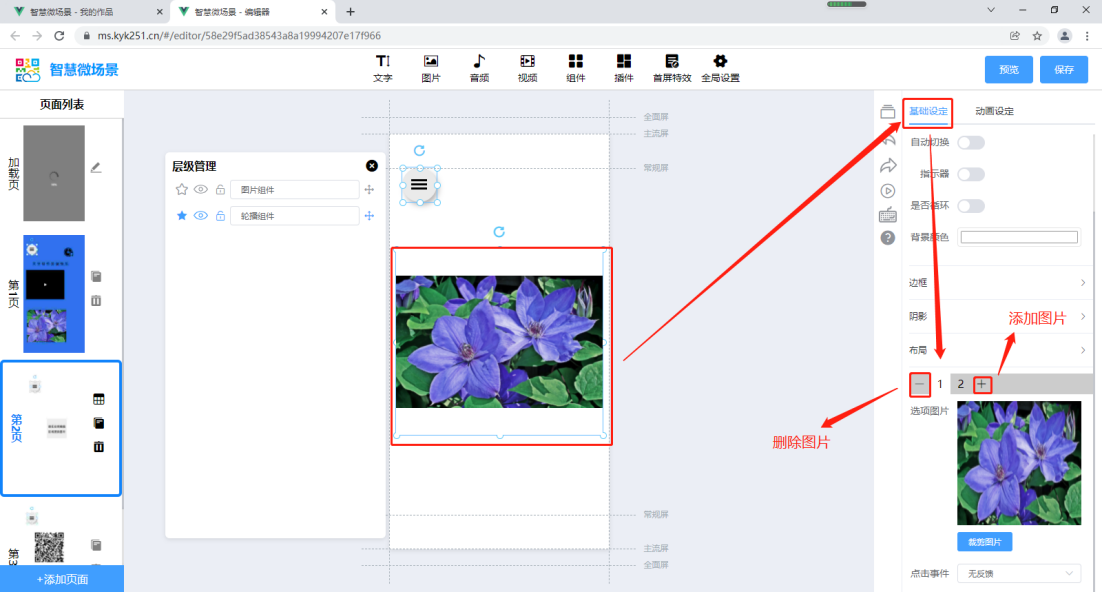
Task: Delete page 第2页 with trash icon
Action: [x=99, y=447]
